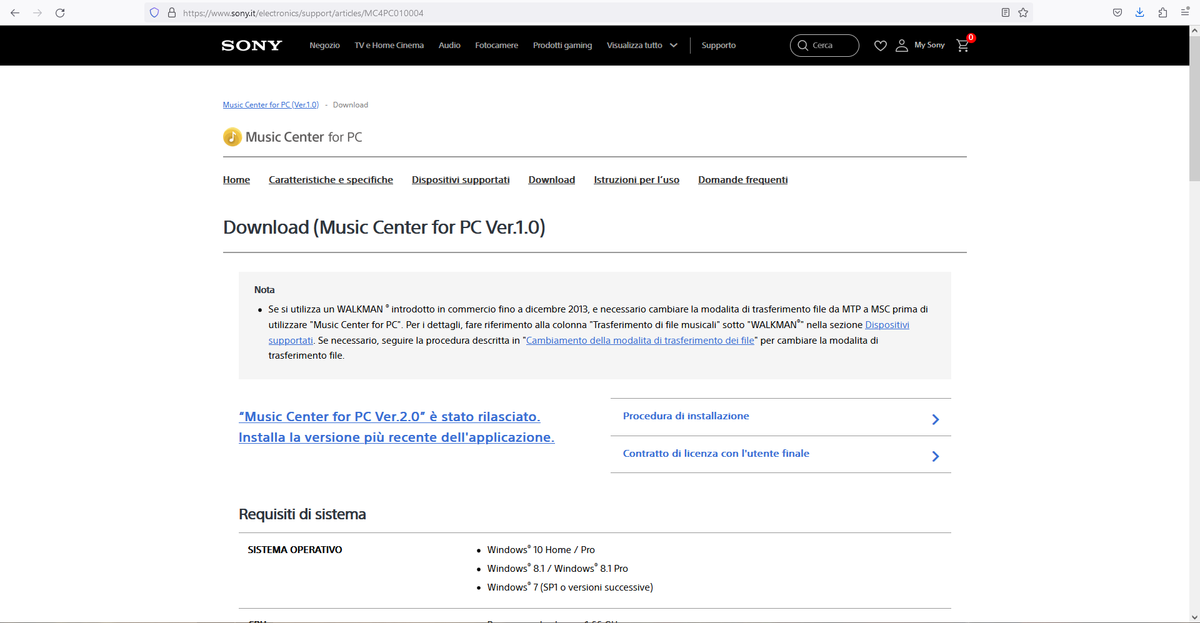Click the search magnifier in the Cerca field

(802, 45)
